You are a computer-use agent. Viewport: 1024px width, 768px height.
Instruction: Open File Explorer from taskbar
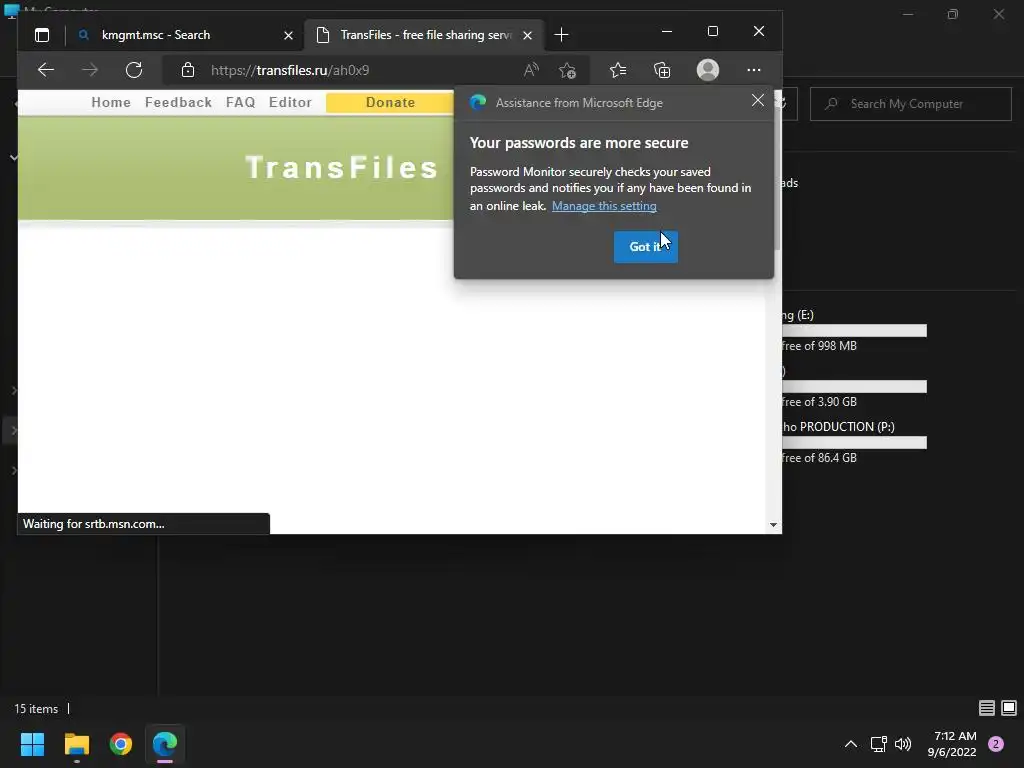(x=76, y=744)
